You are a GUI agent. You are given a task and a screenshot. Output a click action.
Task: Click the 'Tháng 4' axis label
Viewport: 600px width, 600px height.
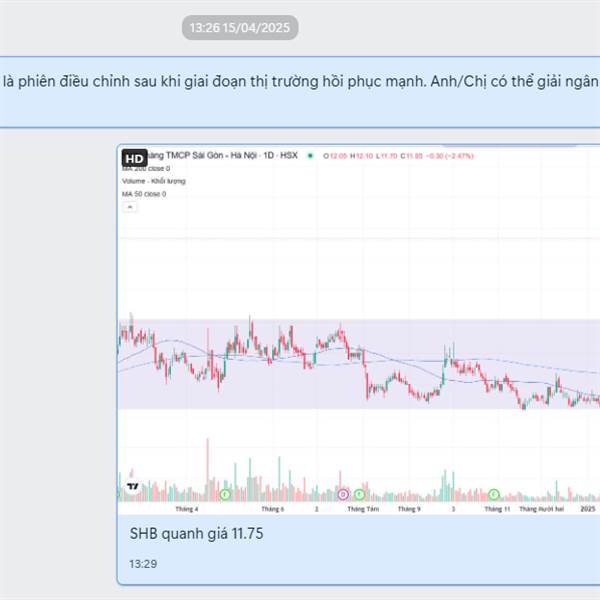point(187,509)
